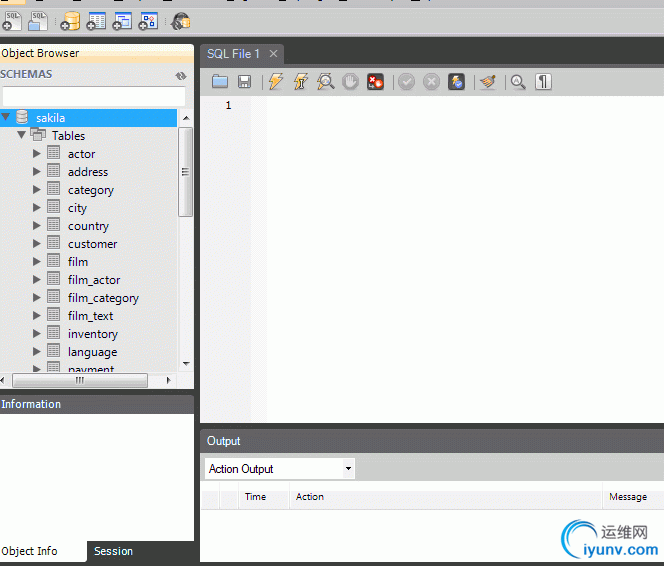Click the sakila database icon
The width and height of the screenshot is (664, 566).
[x=22, y=116]
